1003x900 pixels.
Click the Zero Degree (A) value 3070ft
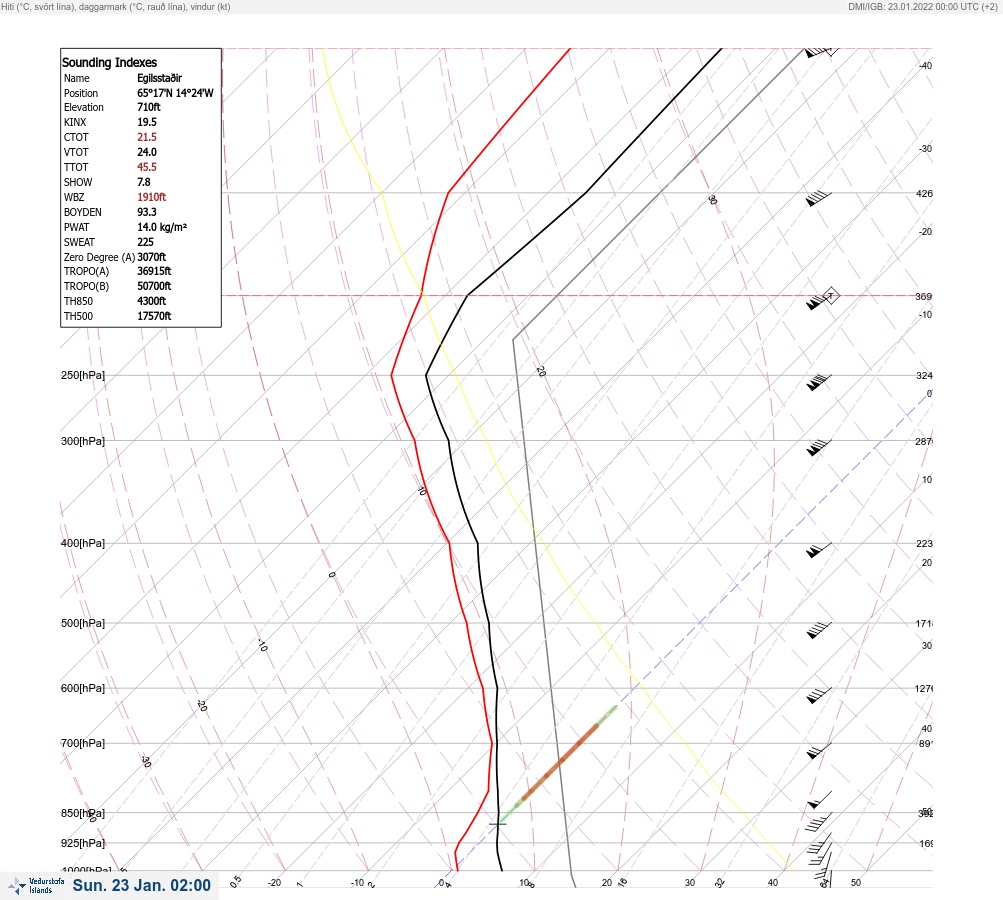pyautogui.click(x=152, y=257)
